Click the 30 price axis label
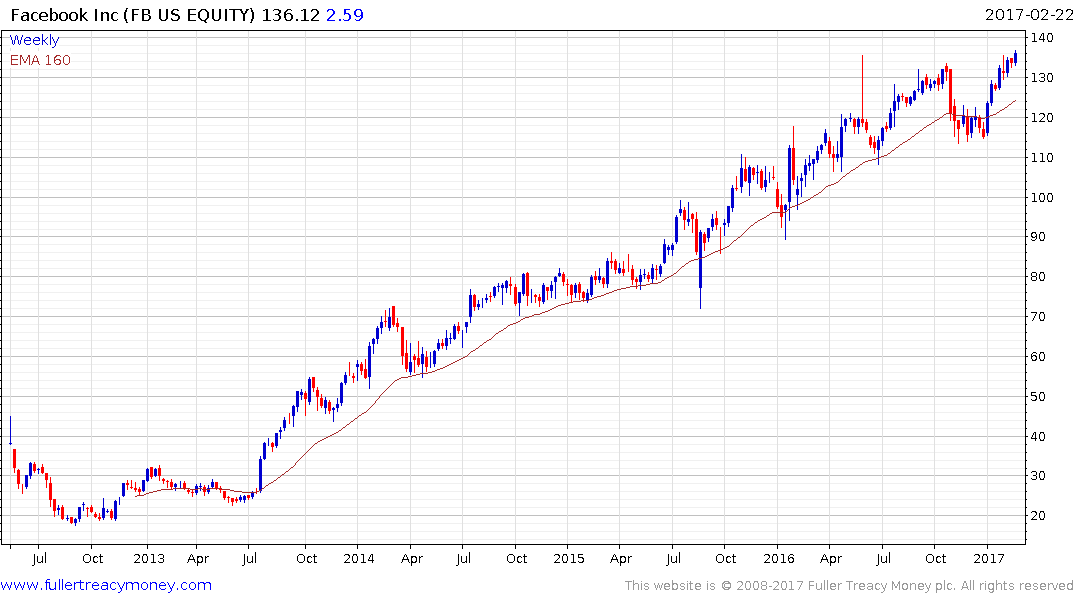 click(x=1038, y=476)
